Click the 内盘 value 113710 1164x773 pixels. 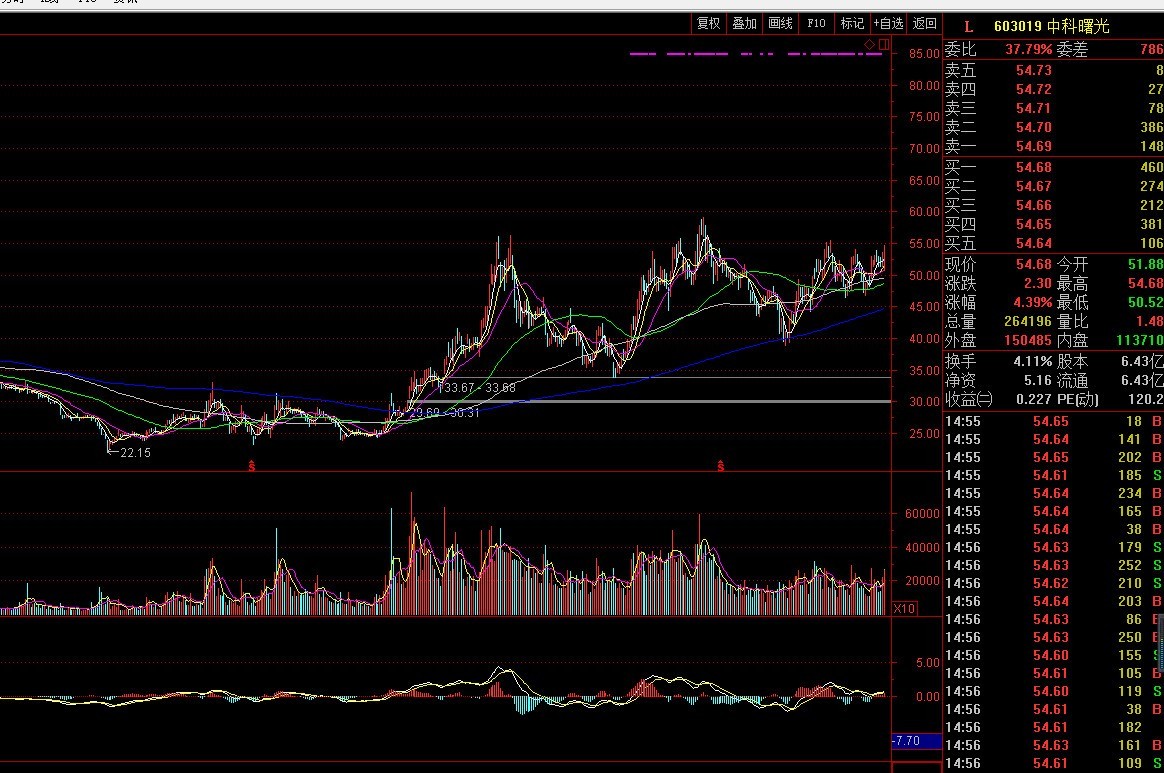coord(1140,341)
